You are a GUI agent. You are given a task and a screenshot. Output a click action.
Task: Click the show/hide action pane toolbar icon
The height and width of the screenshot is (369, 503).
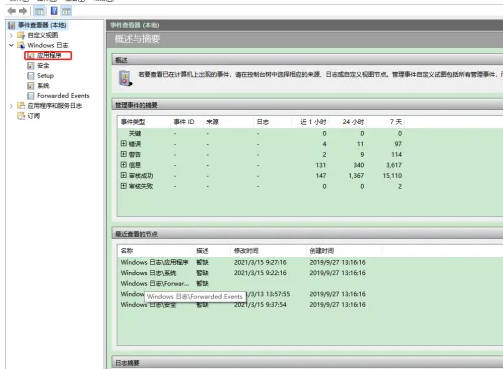pos(66,11)
